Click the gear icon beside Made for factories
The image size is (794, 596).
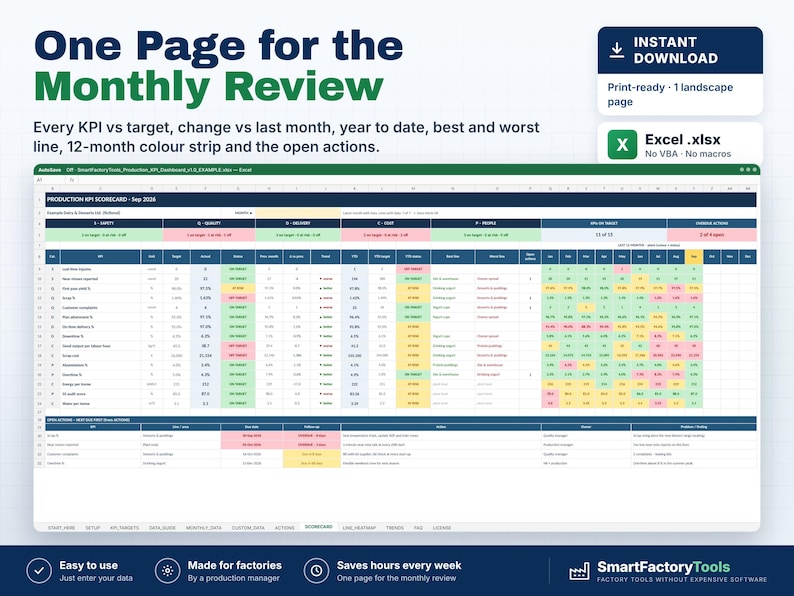168,571
